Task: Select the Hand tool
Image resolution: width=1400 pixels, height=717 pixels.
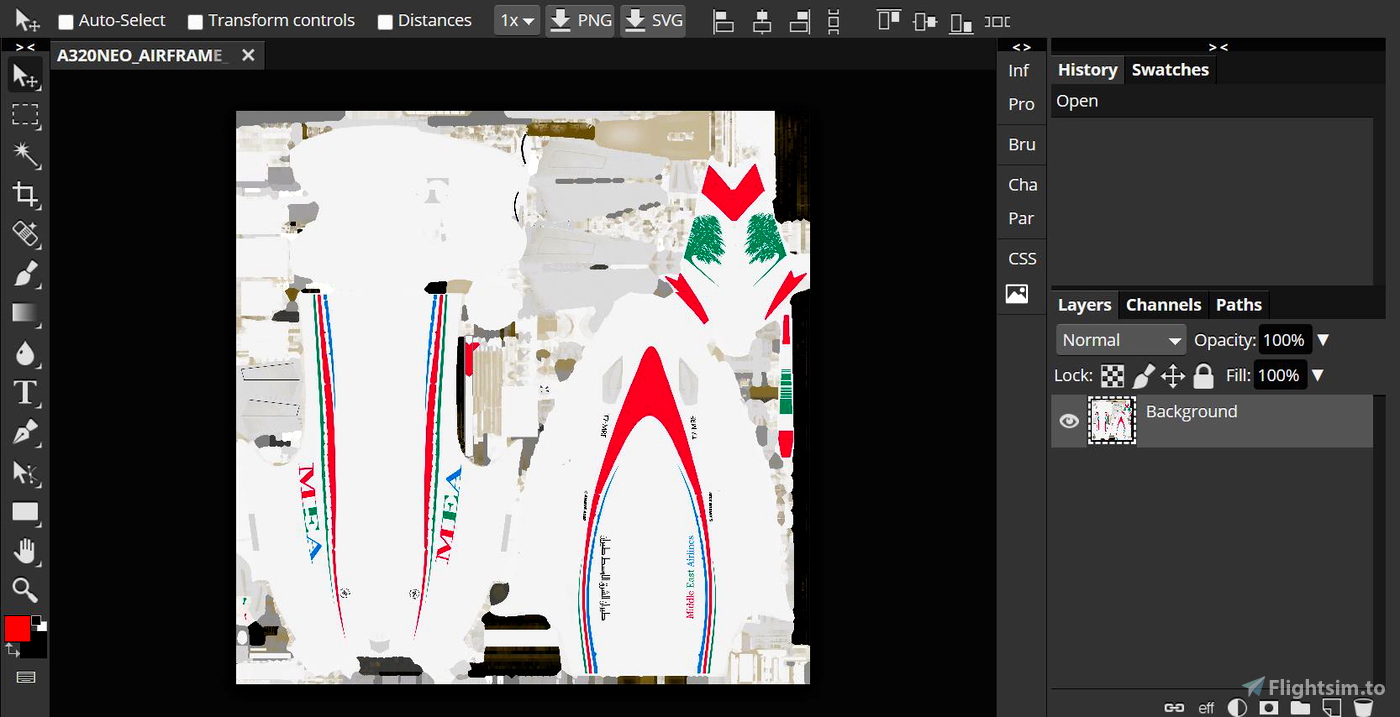Action: [26, 550]
